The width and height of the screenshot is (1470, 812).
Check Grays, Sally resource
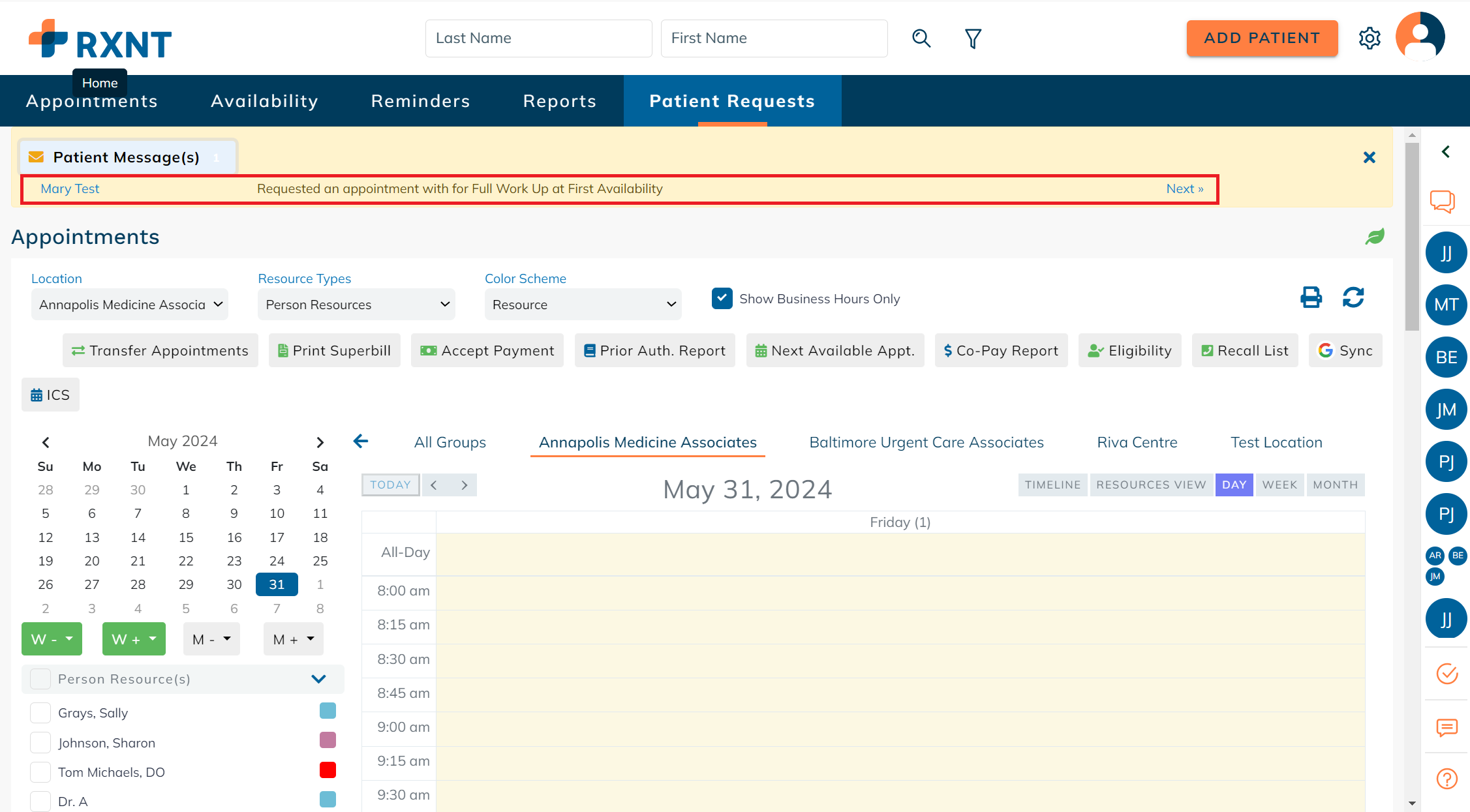click(40, 713)
